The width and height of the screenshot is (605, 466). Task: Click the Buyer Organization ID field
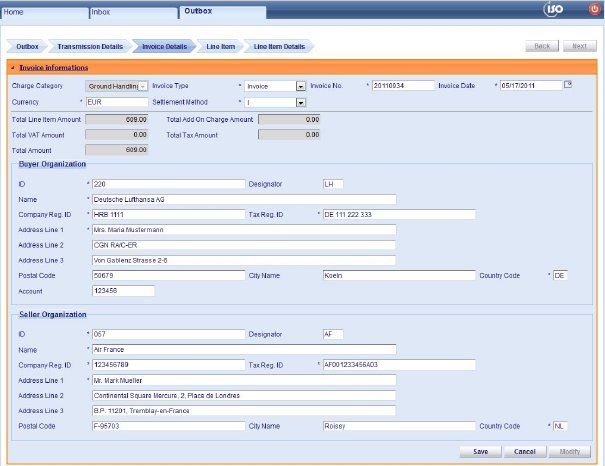tap(169, 184)
